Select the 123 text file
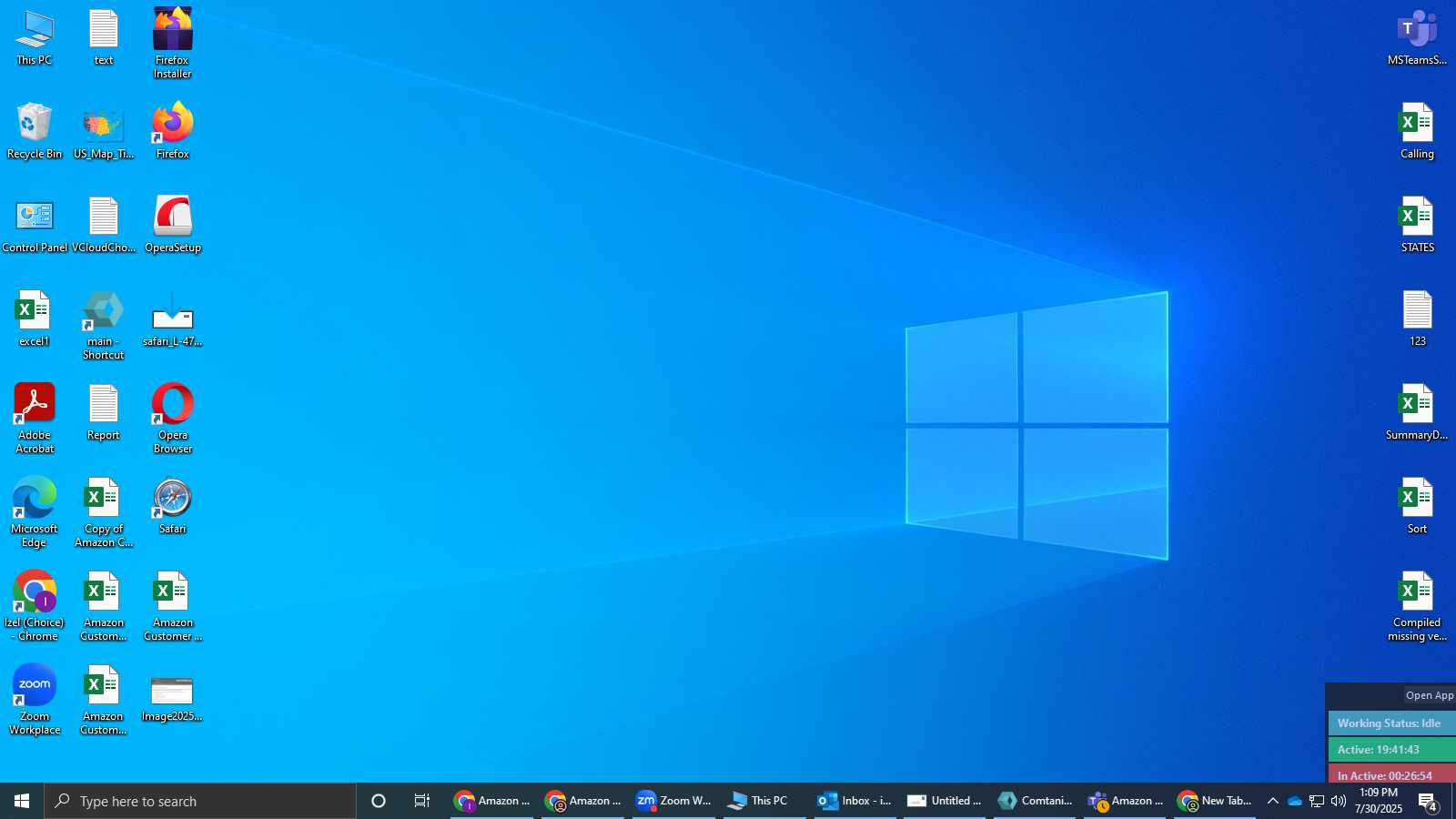 (x=1418, y=319)
